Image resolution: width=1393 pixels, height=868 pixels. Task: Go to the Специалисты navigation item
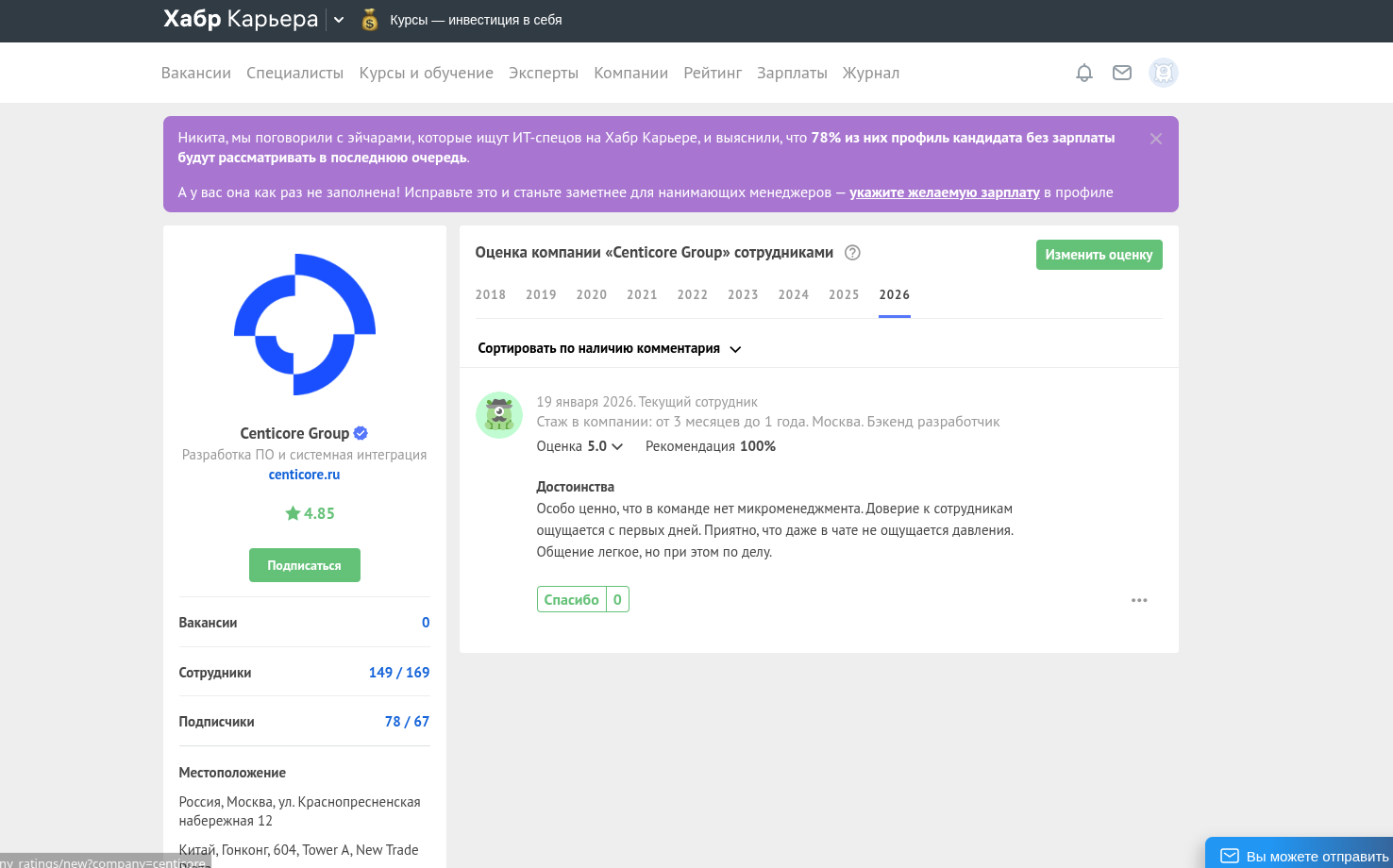(295, 73)
